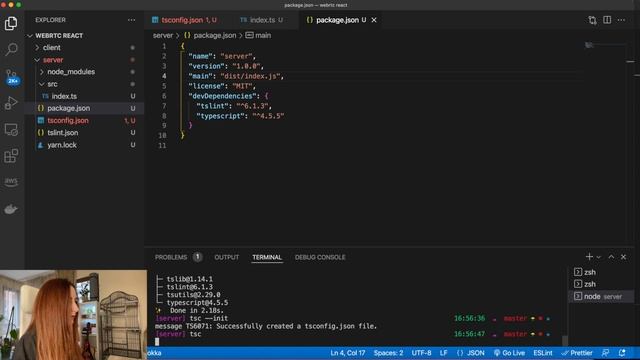Open the Output panel tab

click(227, 257)
